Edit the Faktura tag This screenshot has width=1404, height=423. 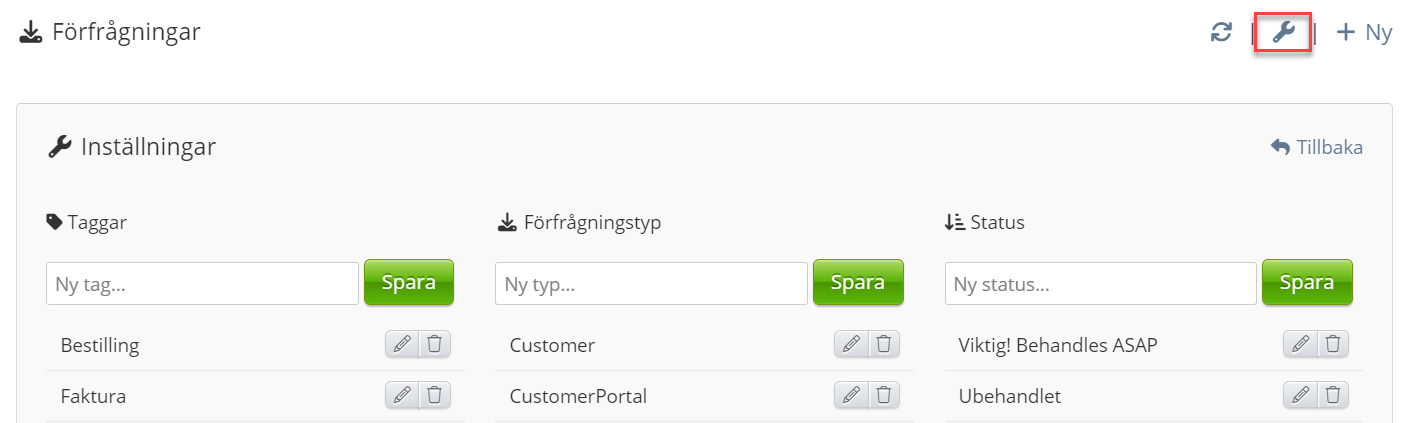tap(402, 395)
